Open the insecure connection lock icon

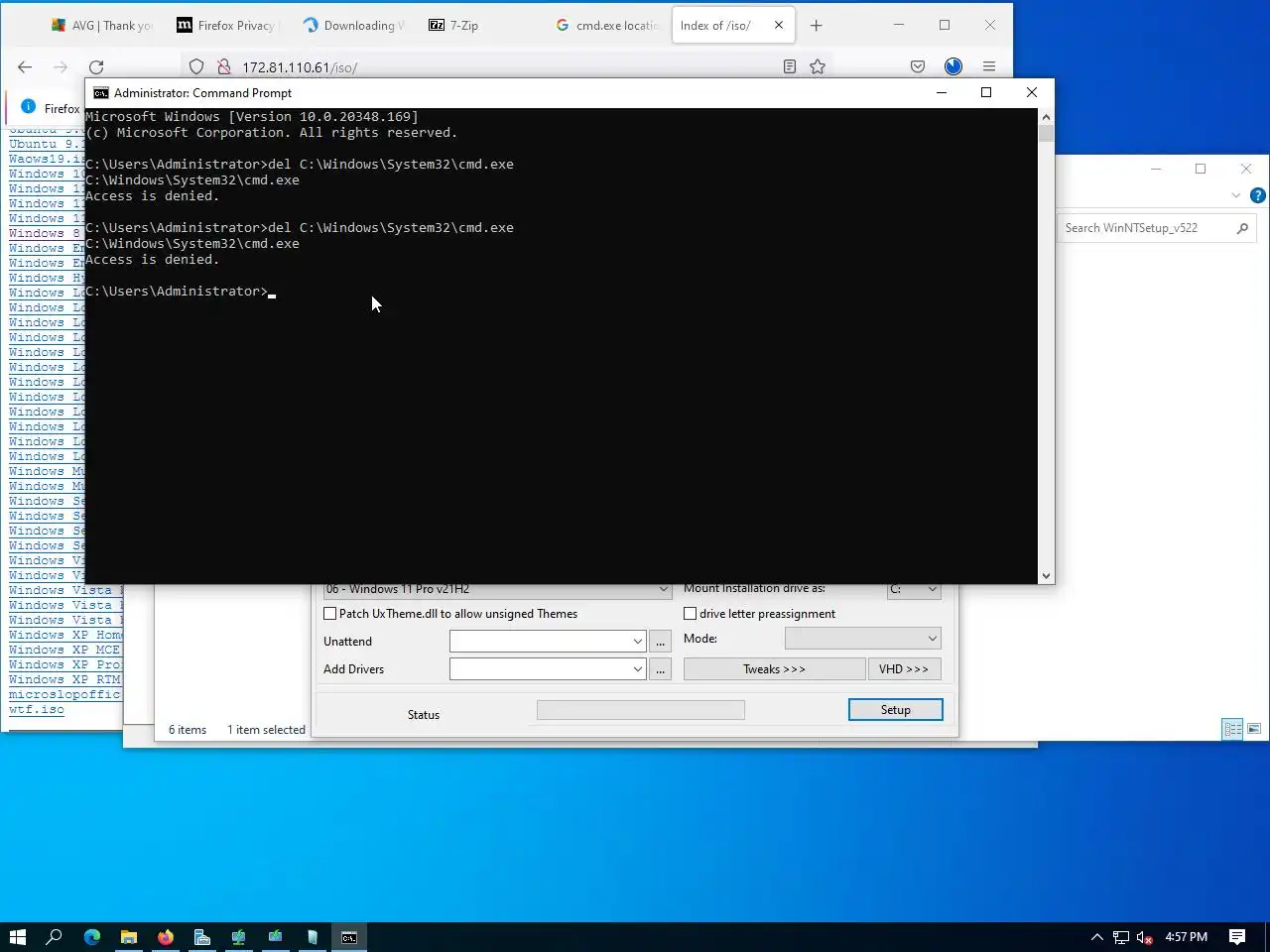[x=224, y=66]
